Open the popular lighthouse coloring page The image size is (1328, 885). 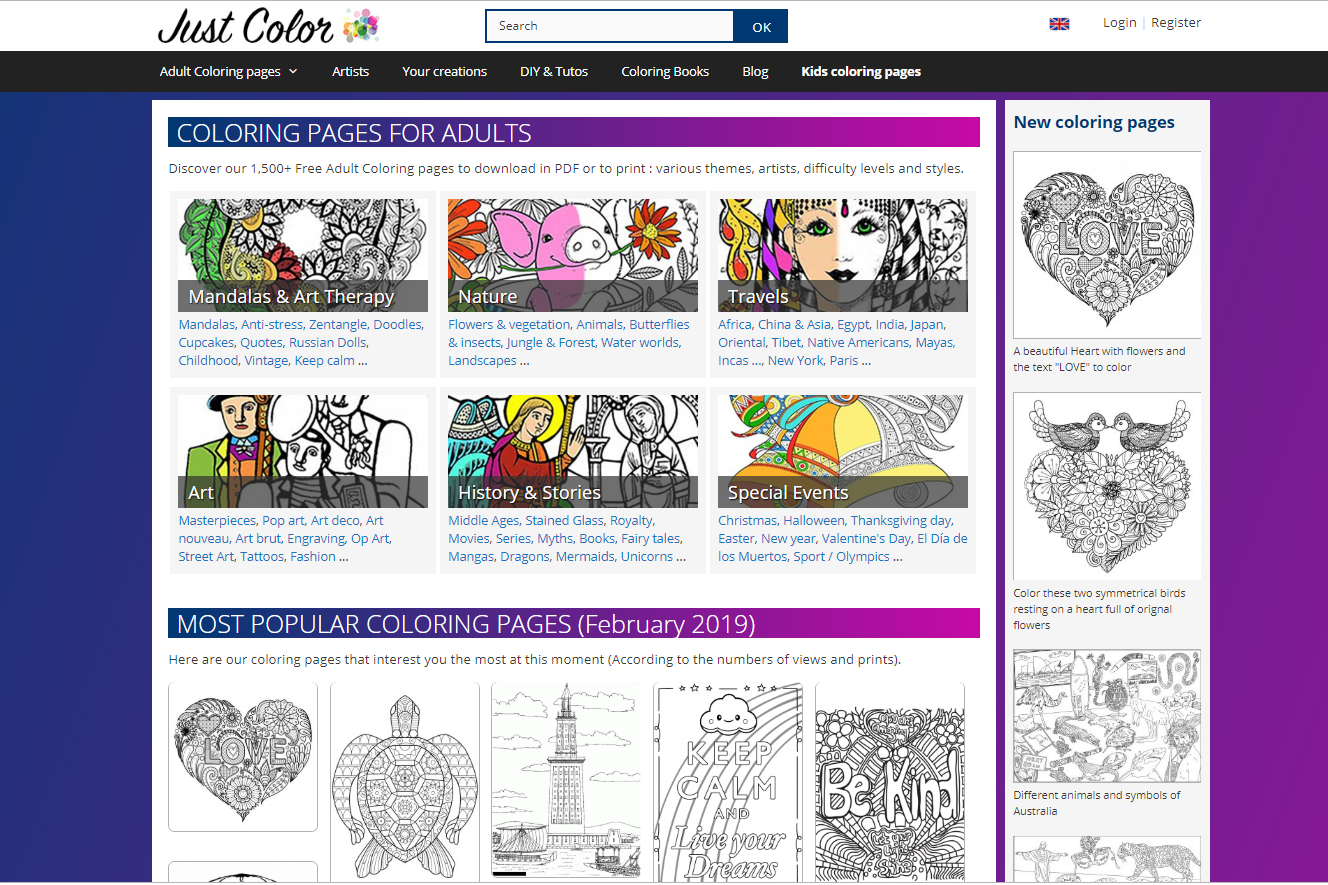coord(566,782)
